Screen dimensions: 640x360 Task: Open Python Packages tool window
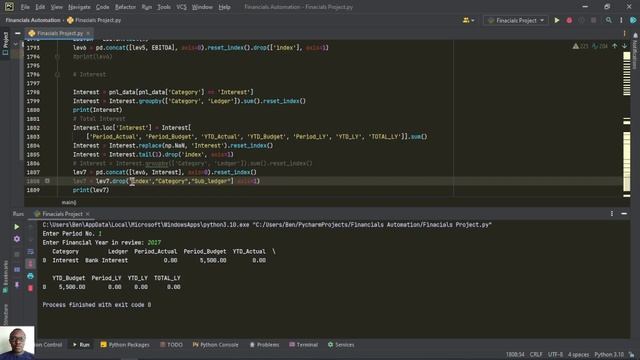tap(125, 344)
